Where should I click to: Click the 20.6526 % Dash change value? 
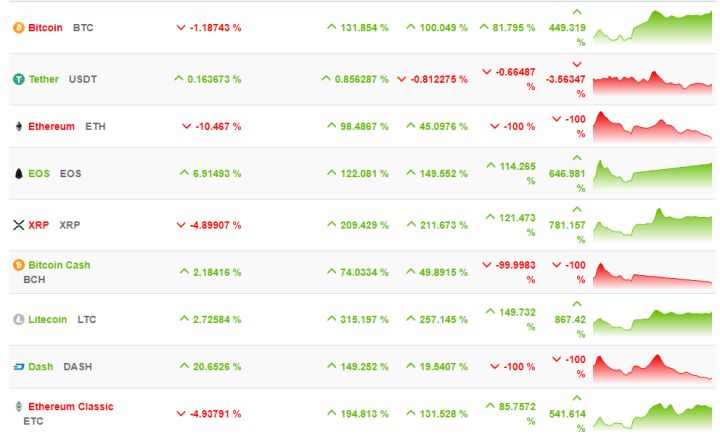(x=213, y=367)
